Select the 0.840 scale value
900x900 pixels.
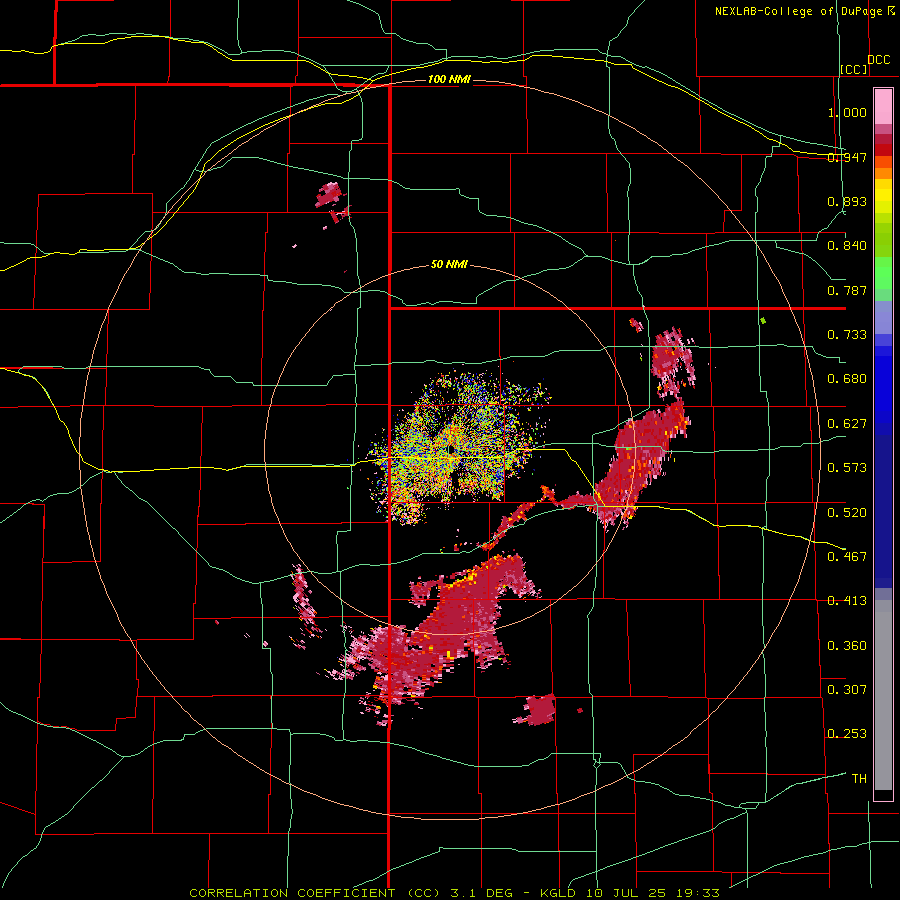[x=847, y=246]
